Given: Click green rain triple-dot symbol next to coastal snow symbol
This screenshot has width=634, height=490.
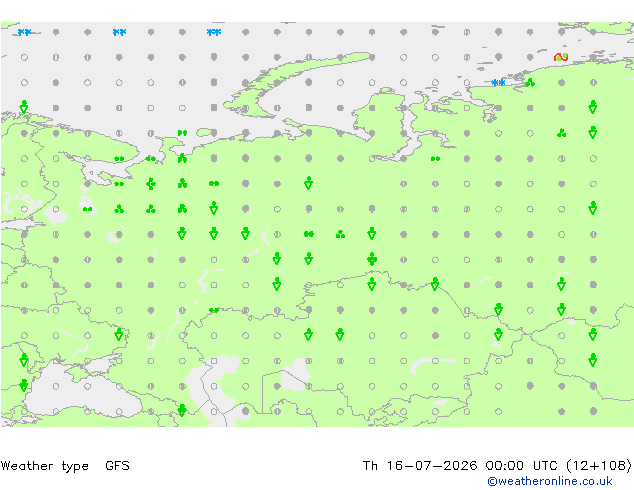Looking at the screenshot, I should tap(530, 82).
